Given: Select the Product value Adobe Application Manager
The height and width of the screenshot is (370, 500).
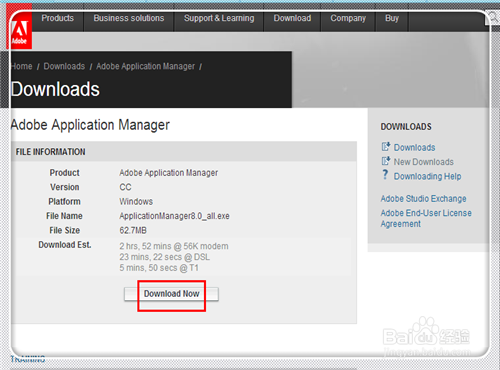Looking at the screenshot, I should click(x=169, y=173).
